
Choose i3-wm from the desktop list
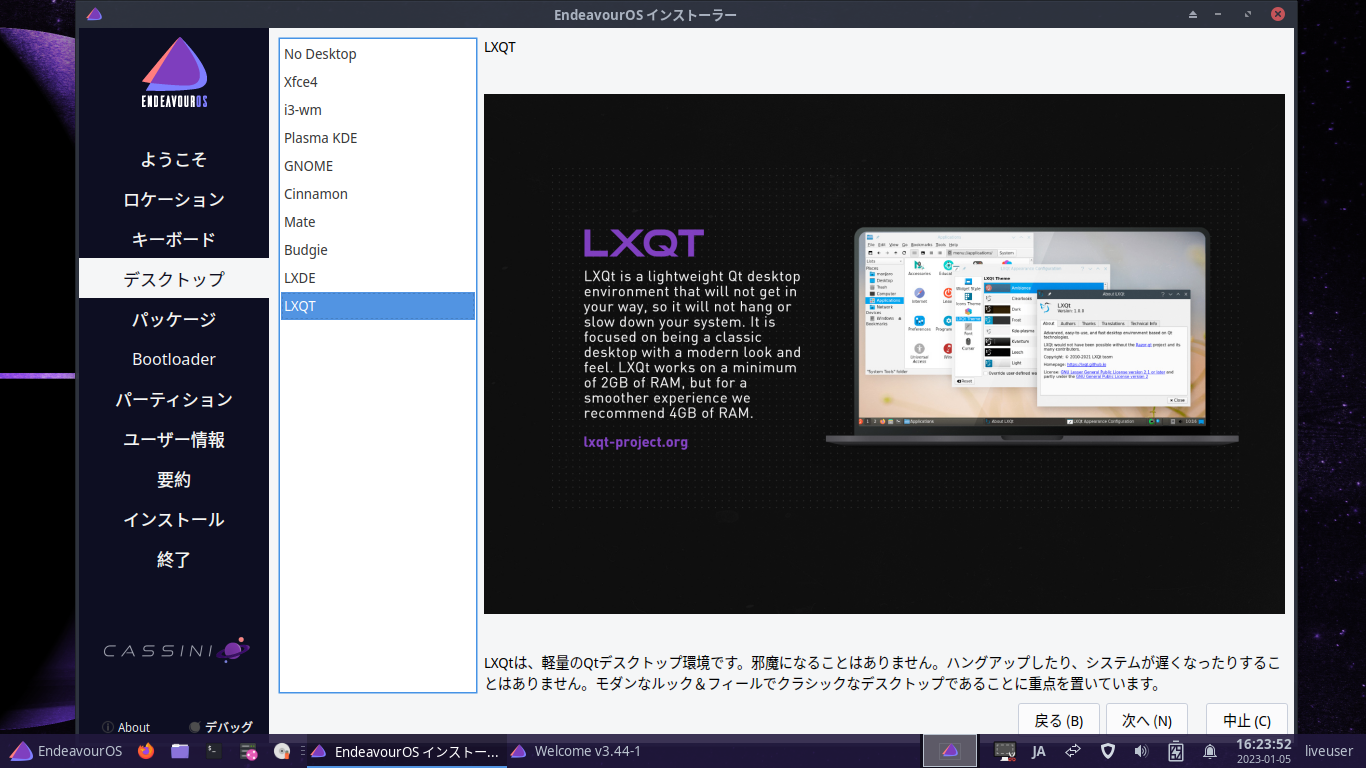click(377, 110)
